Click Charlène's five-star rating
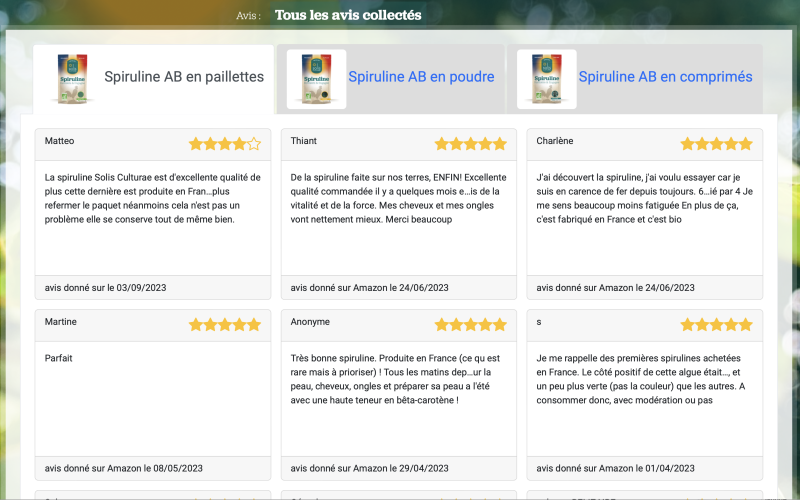The image size is (800, 500). click(716, 144)
